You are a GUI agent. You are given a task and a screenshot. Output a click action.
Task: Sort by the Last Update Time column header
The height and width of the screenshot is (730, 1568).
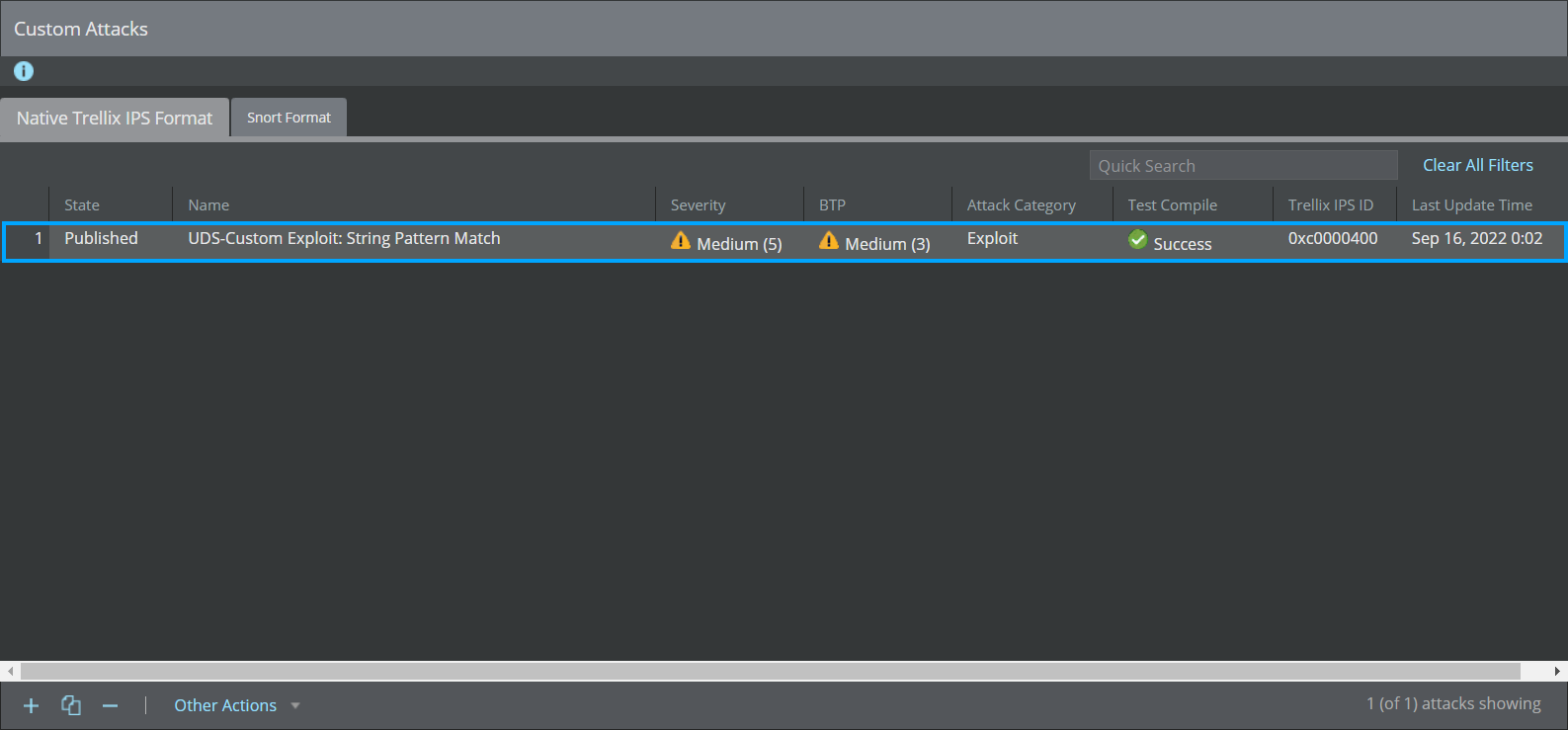click(1481, 204)
